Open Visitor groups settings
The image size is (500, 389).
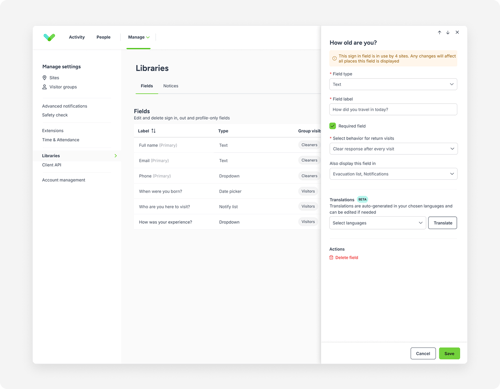click(x=63, y=87)
